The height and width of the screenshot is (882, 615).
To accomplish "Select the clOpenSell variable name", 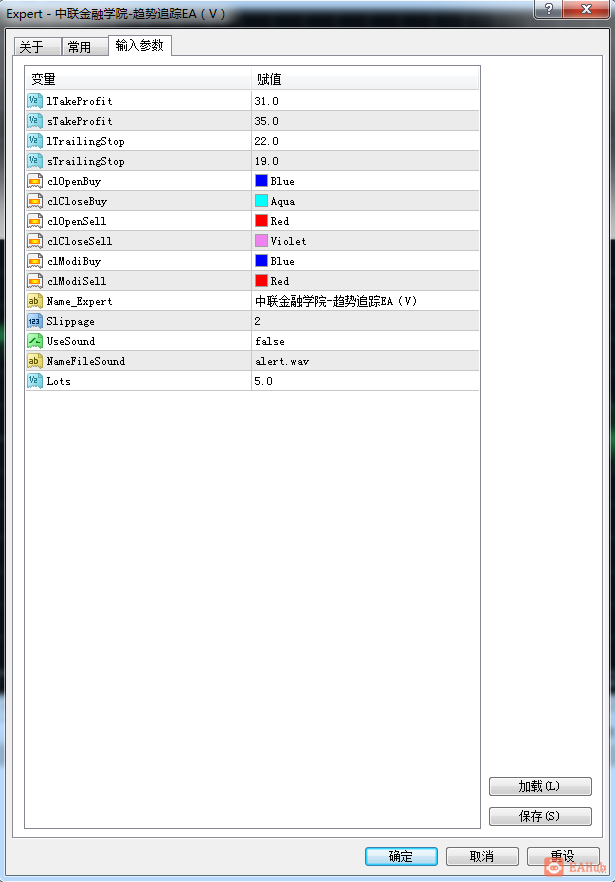I will pyautogui.click(x=77, y=221).
